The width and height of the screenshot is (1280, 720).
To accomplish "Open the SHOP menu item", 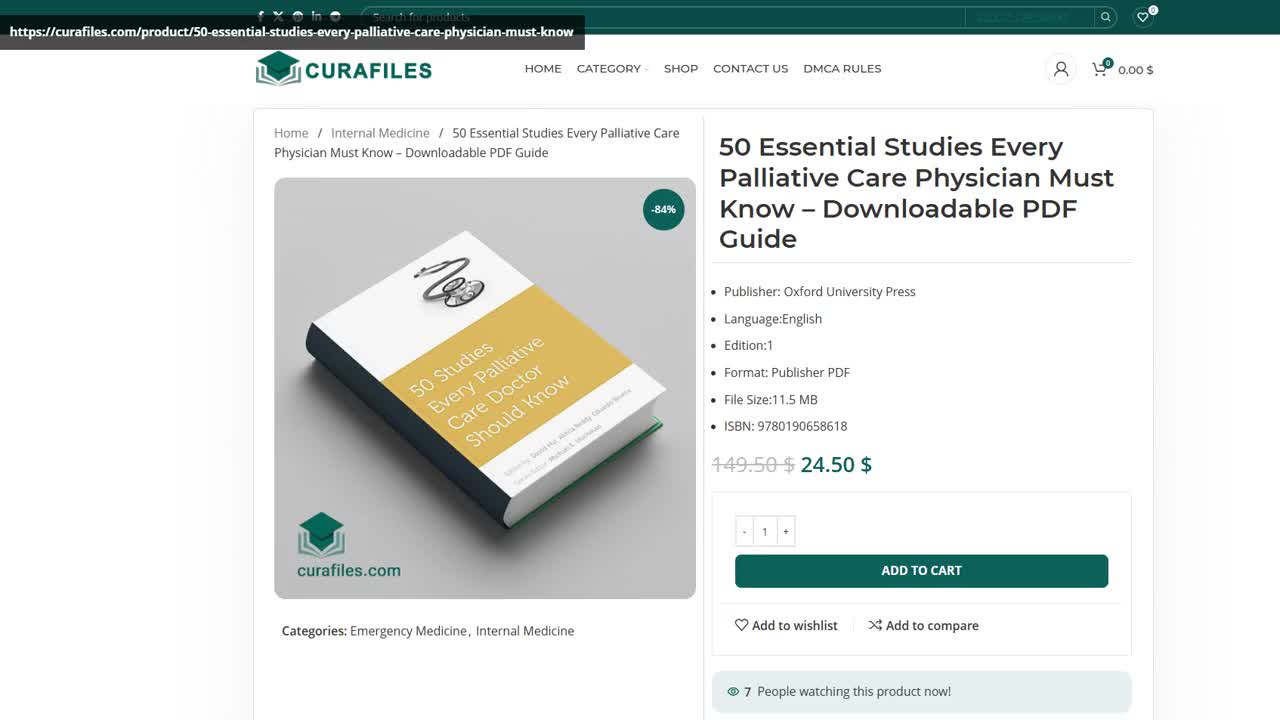I will point(681,68).
